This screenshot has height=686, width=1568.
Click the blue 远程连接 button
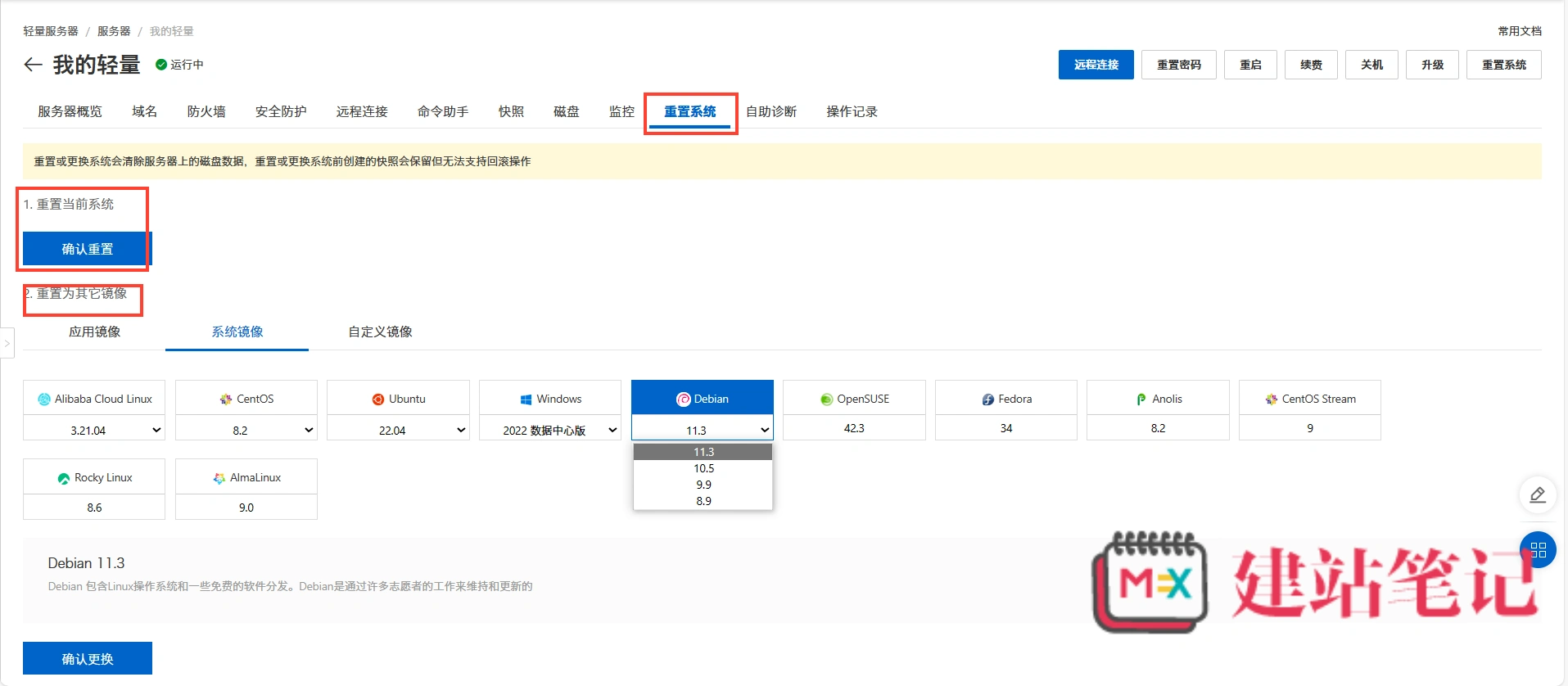pos(1096,65)
